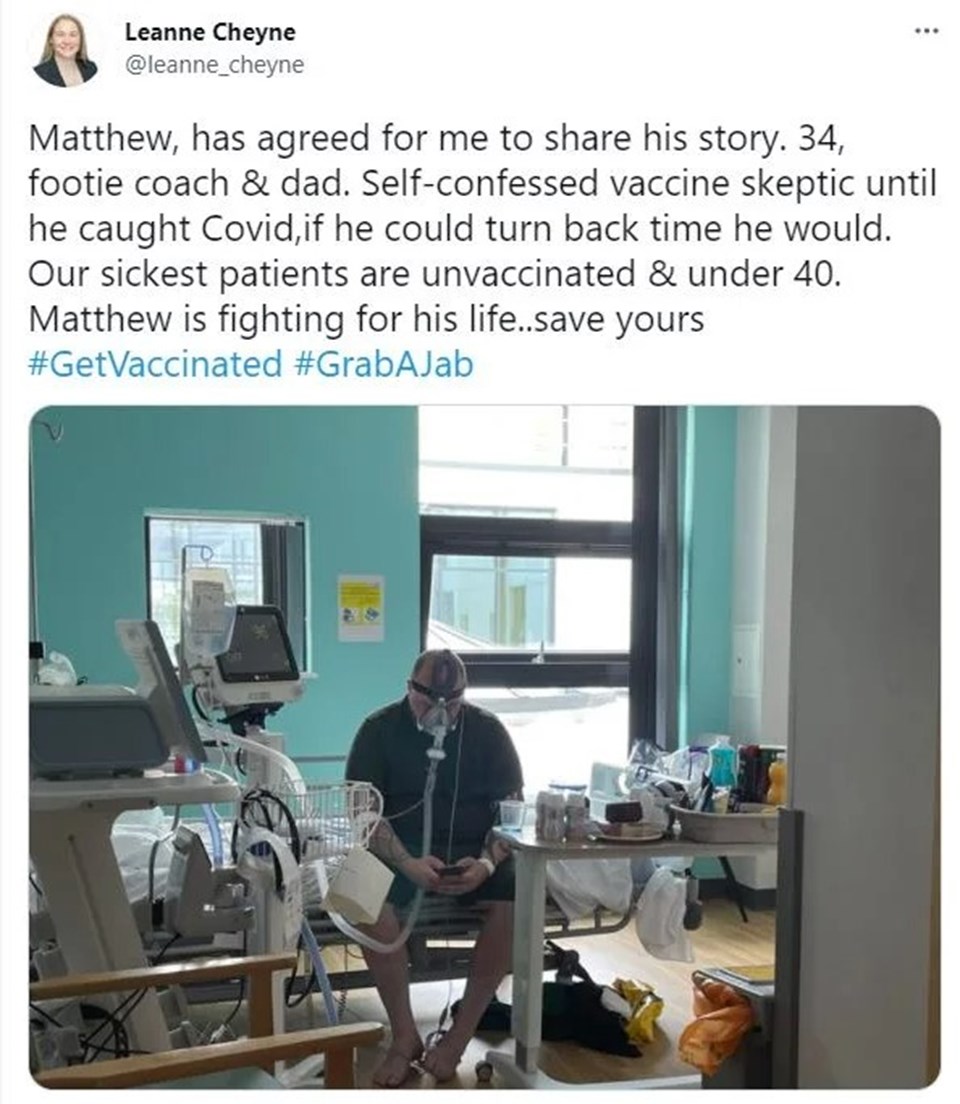Viewport: 960px width, 1104px height.
Task: Click the dark monitor screen beside the IV pole
Action: tap(258, 645)
